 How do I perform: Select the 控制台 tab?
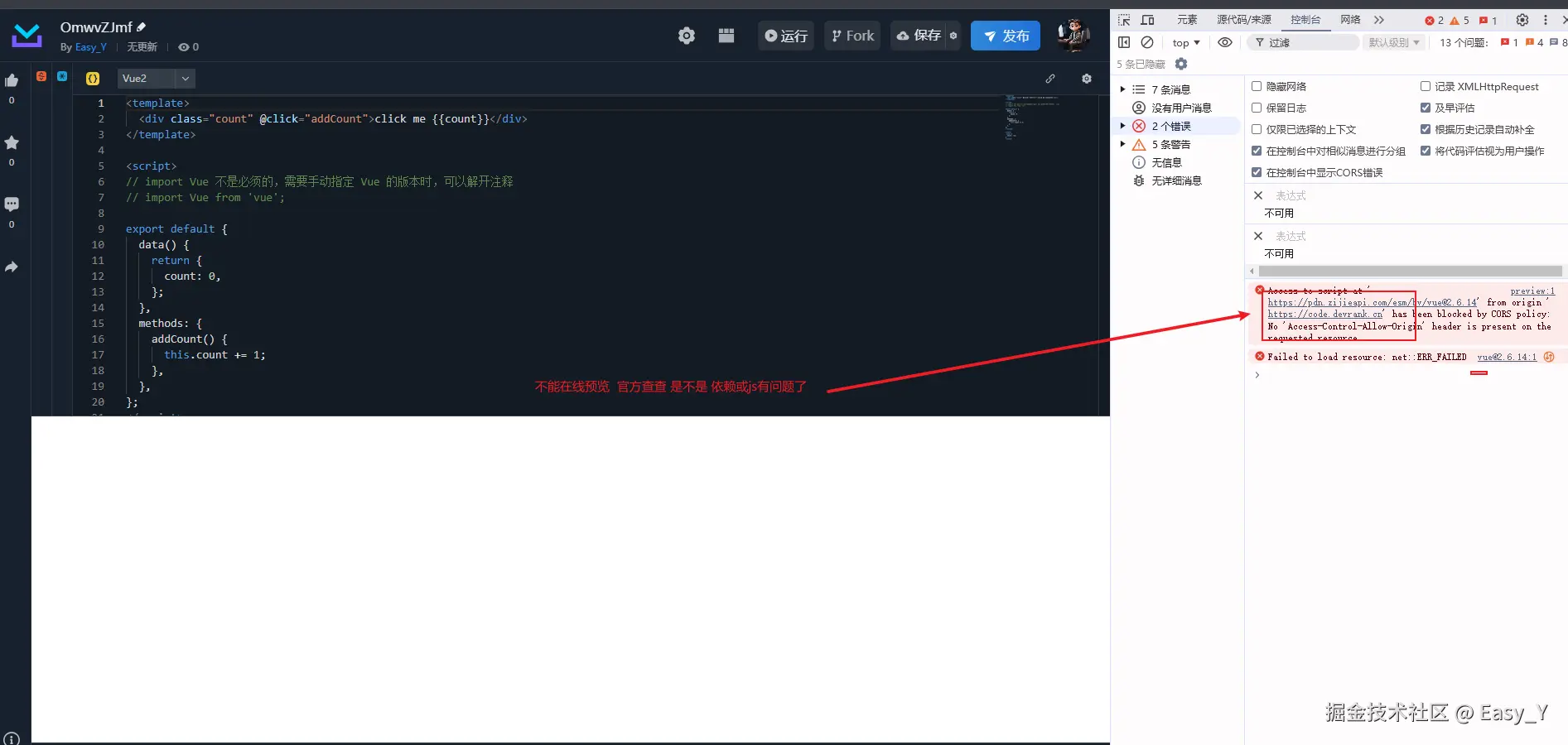1305,20
